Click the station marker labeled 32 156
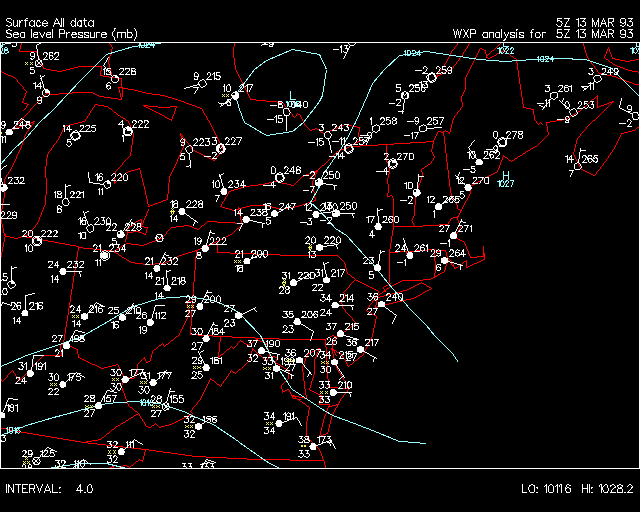Viewport: 640px width, 512px height. pyautogui.click(x=198, y=425)
